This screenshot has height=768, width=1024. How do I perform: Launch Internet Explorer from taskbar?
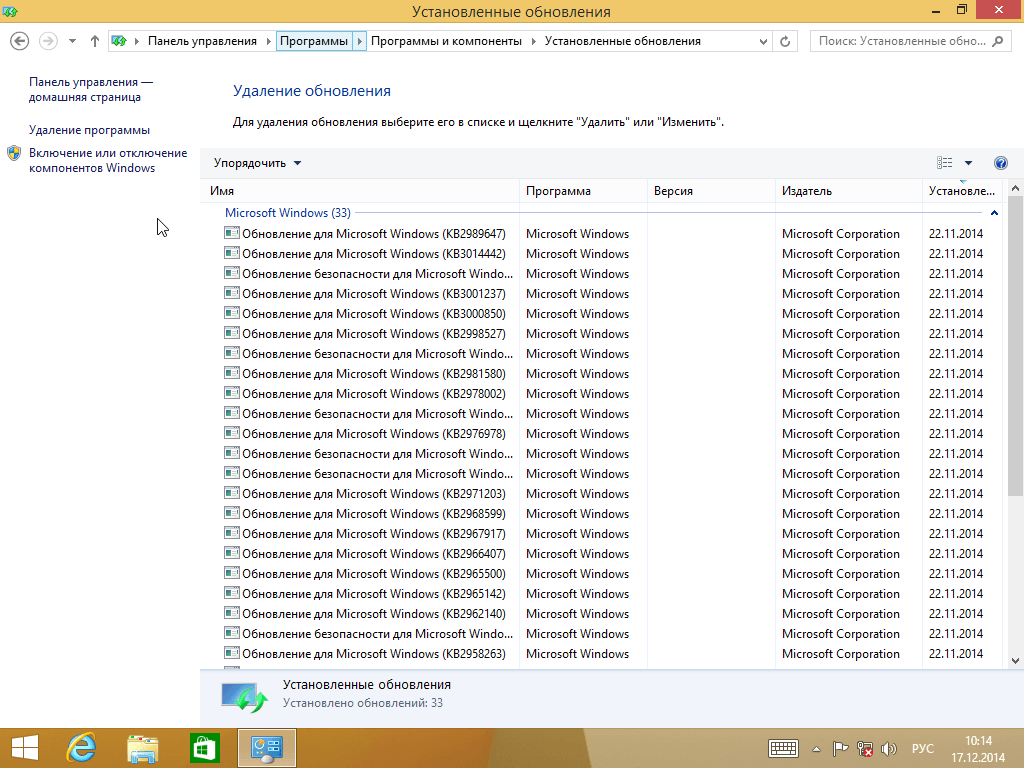tap(82, 748)
